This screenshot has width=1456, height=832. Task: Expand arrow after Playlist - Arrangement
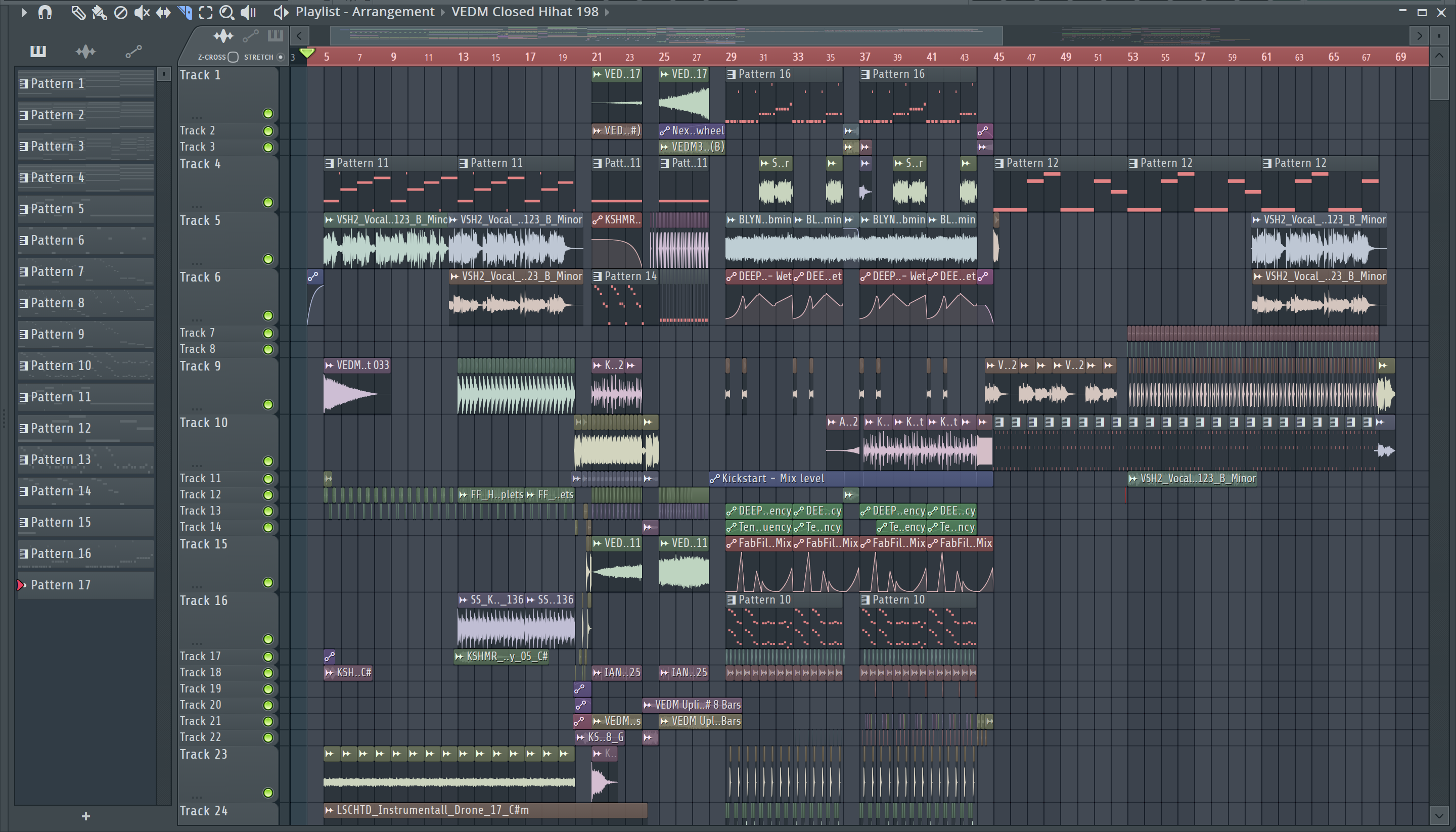pyautogui.click(x=442, y=12)
